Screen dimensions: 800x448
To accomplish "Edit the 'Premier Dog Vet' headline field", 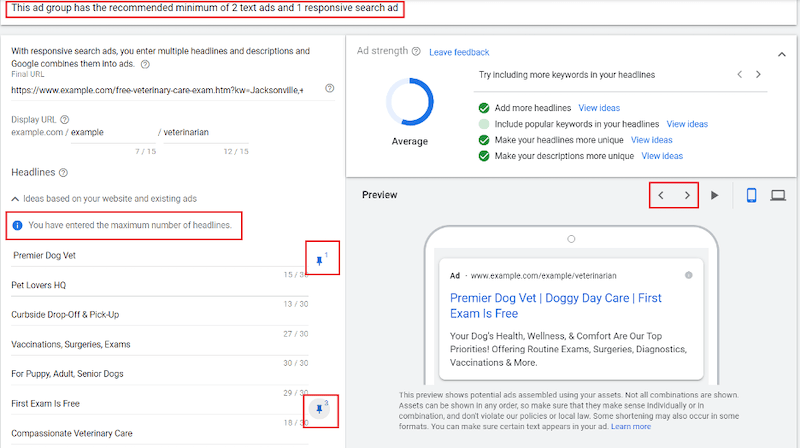I will pos(160,256).
